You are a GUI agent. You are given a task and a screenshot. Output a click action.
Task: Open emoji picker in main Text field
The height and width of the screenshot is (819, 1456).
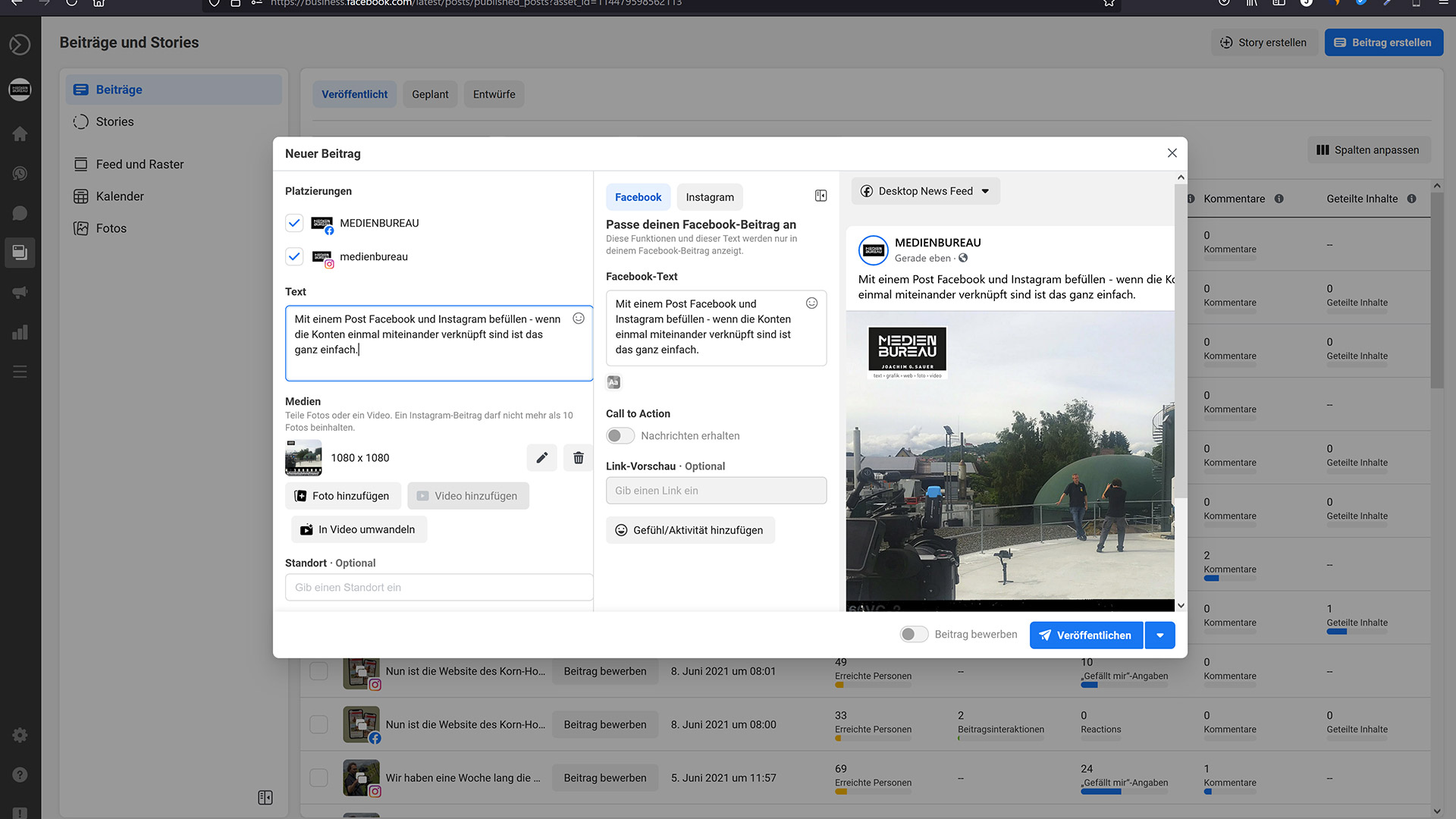click(x=579, y=318)
